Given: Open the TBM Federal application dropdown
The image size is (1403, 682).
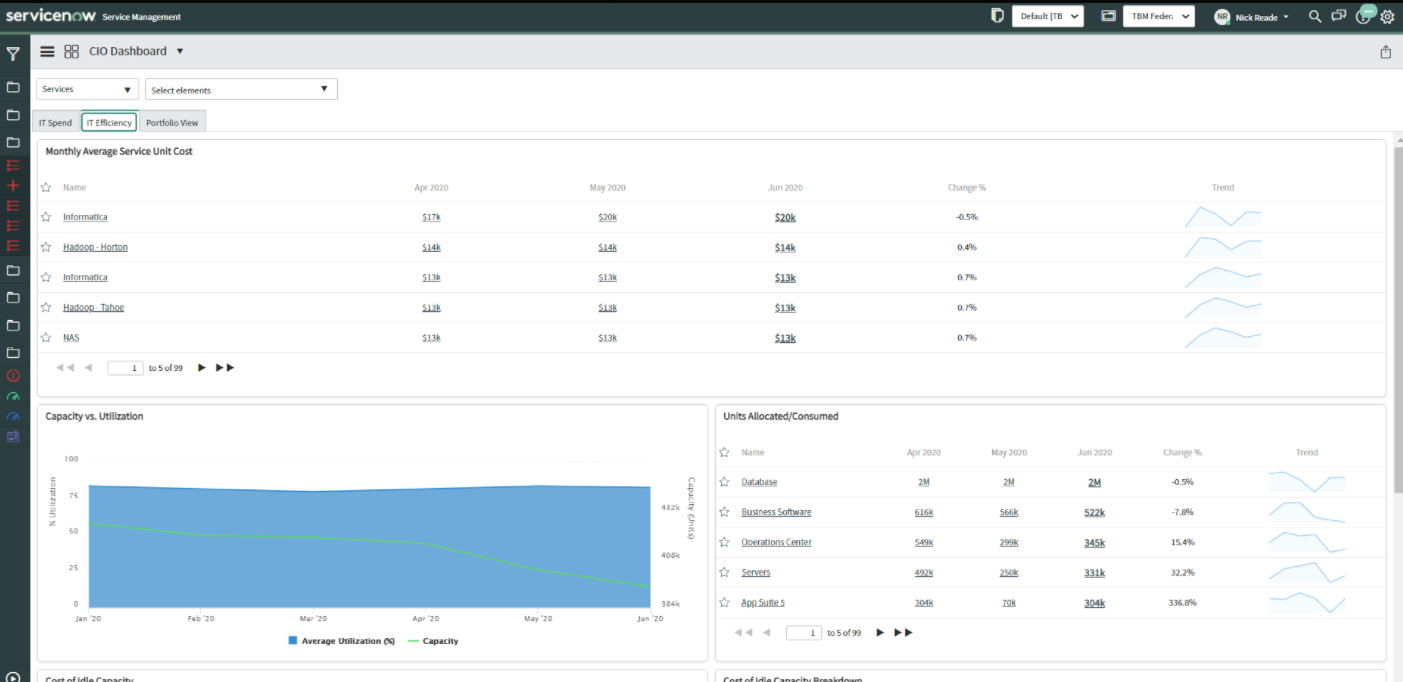Looking at the screenshot, I should pyautogui.click(x=1159, y=16).
